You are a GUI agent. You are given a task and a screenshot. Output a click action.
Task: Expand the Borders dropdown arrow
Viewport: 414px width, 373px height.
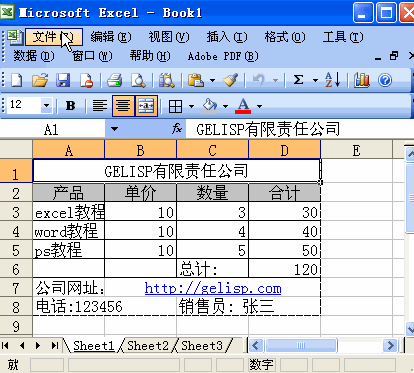191,106
